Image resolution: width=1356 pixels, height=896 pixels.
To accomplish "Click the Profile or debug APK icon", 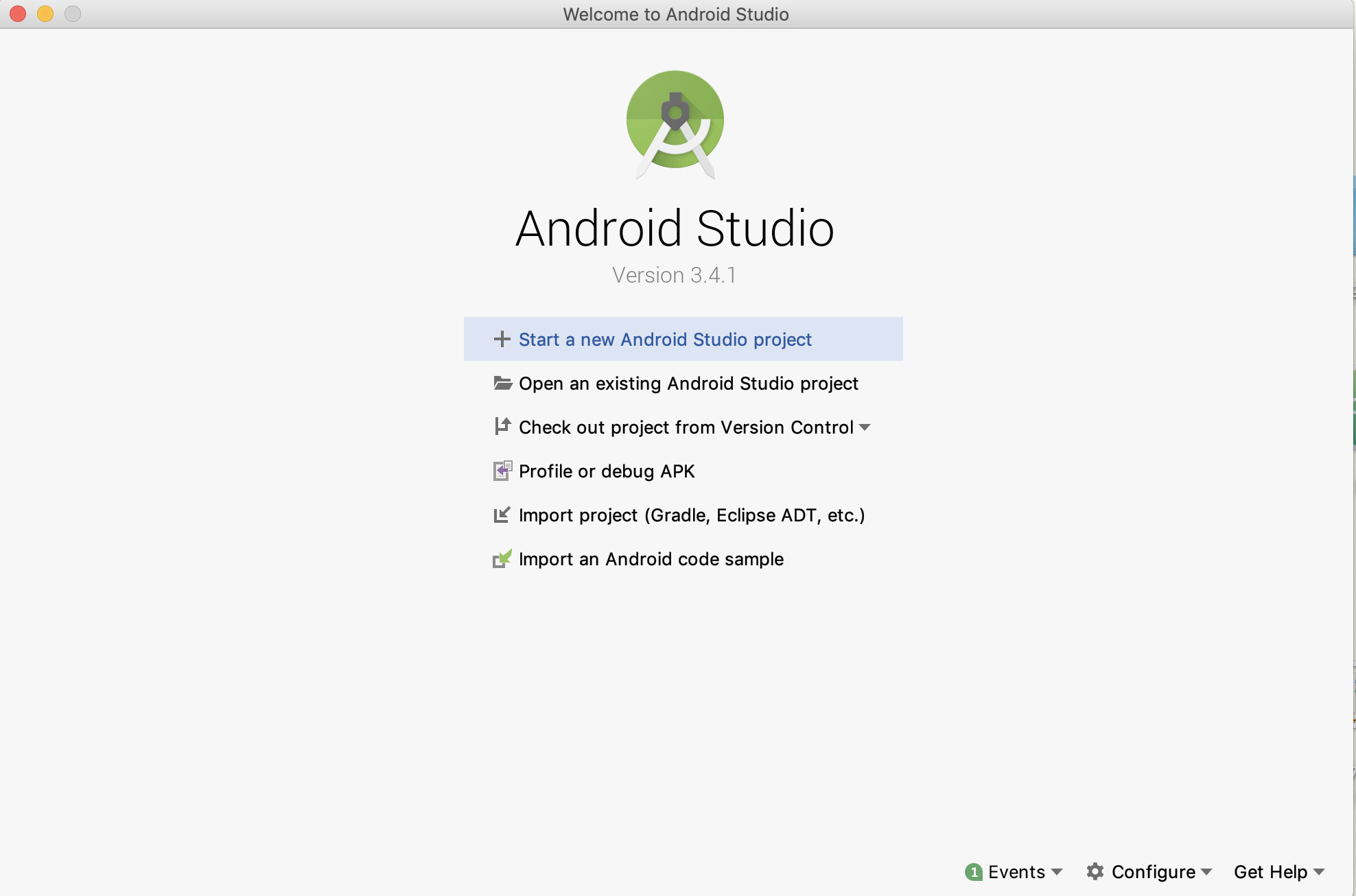I will click(502, 471).
